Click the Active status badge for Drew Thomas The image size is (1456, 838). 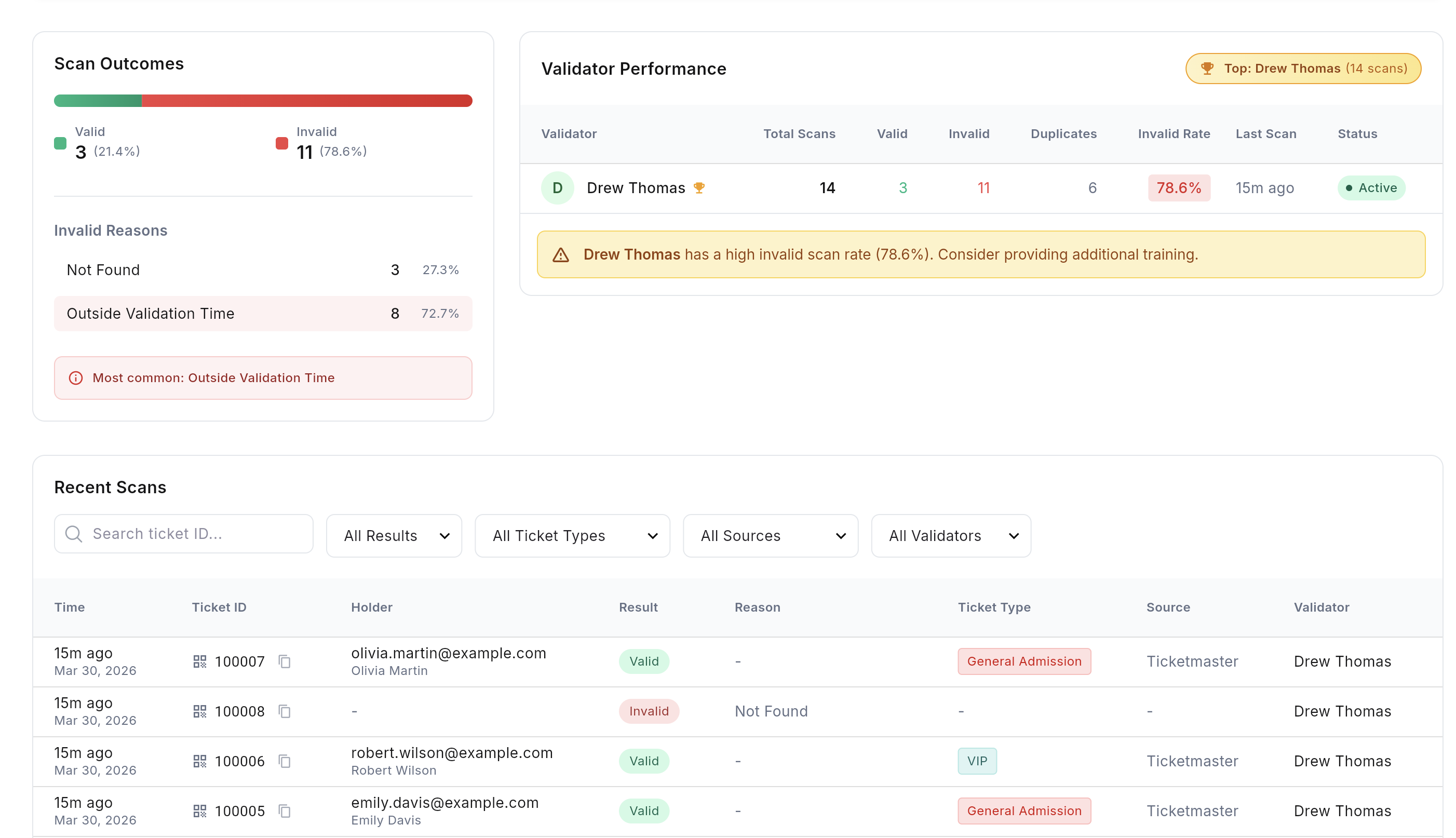[x=1371, y=187]
